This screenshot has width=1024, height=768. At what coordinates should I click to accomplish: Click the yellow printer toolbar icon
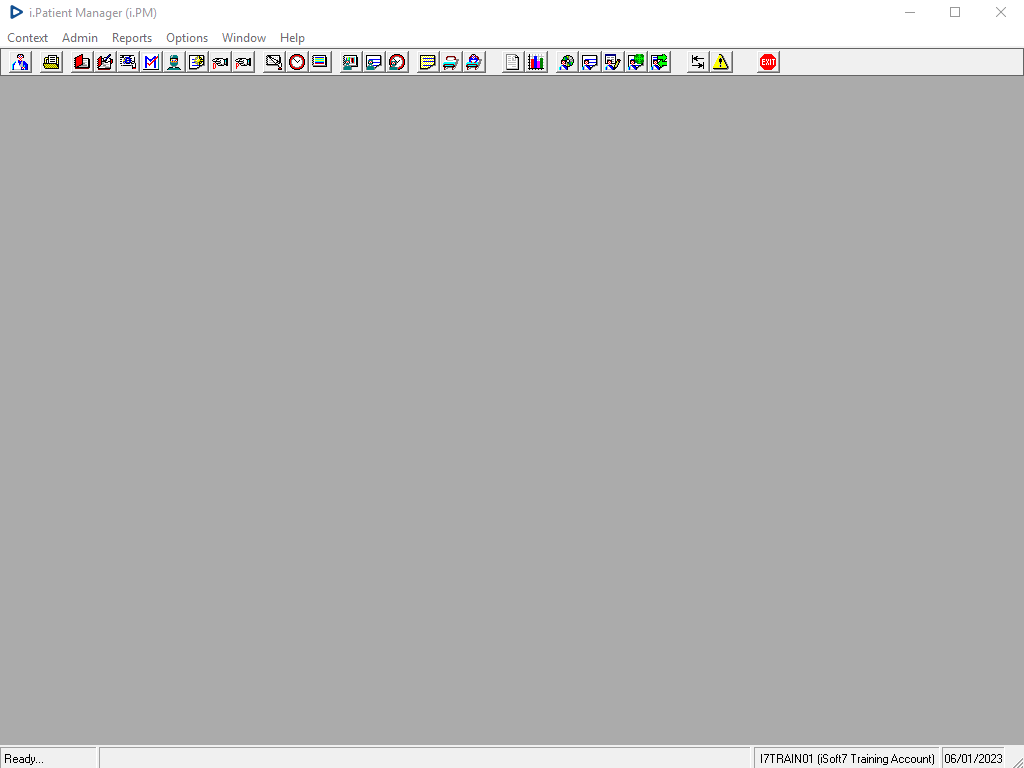point(52,62)
